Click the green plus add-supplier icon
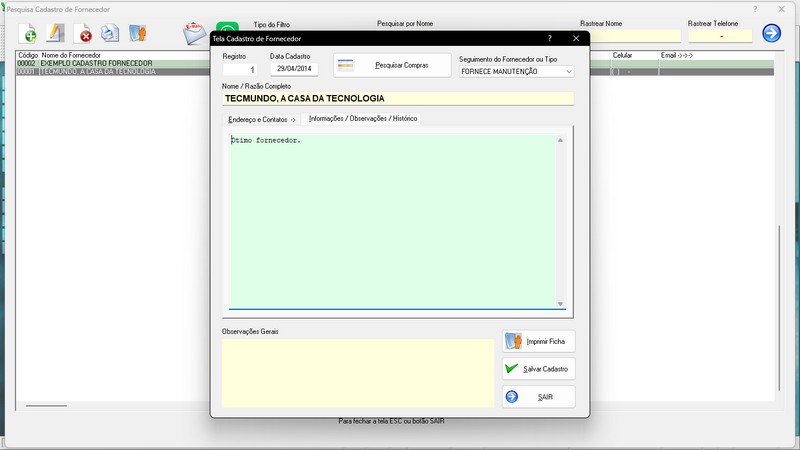The height and width of the screenshot is (450, 800). [x=29, y=34]
